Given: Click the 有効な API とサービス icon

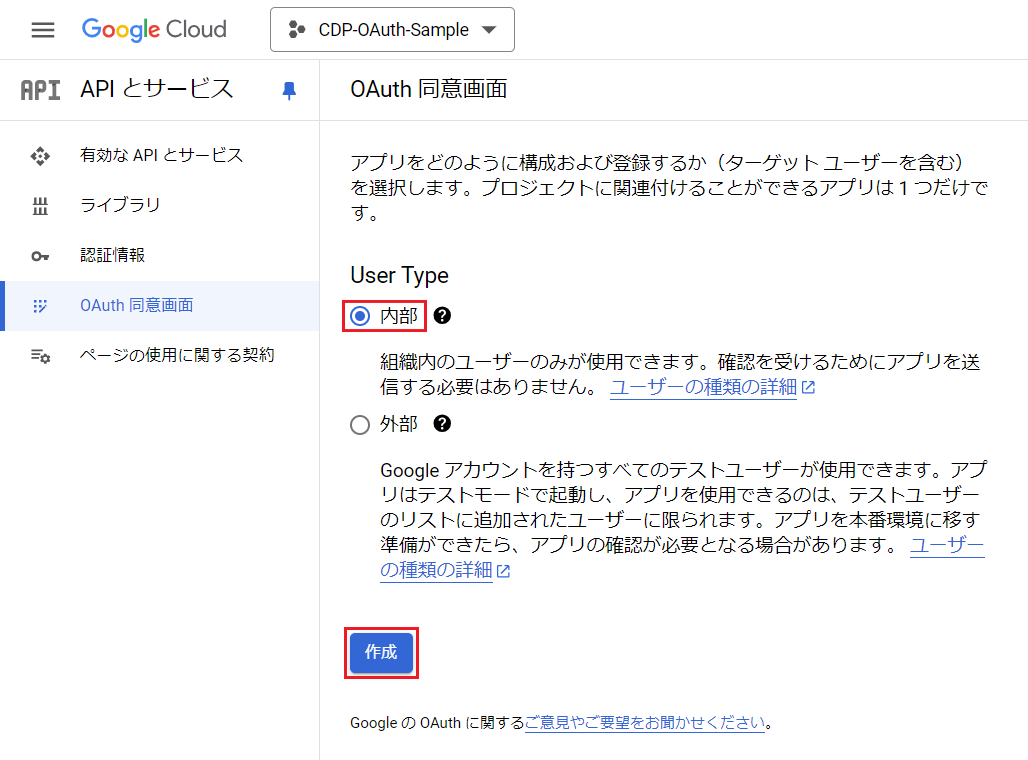Looking at the screenshot, I should click(x=40, y=156).
